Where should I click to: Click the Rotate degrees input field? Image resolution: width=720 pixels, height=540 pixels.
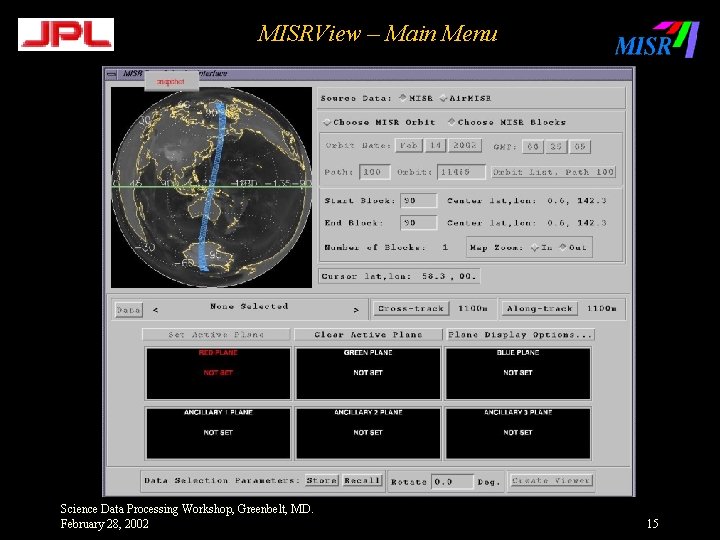pos(452,482)
